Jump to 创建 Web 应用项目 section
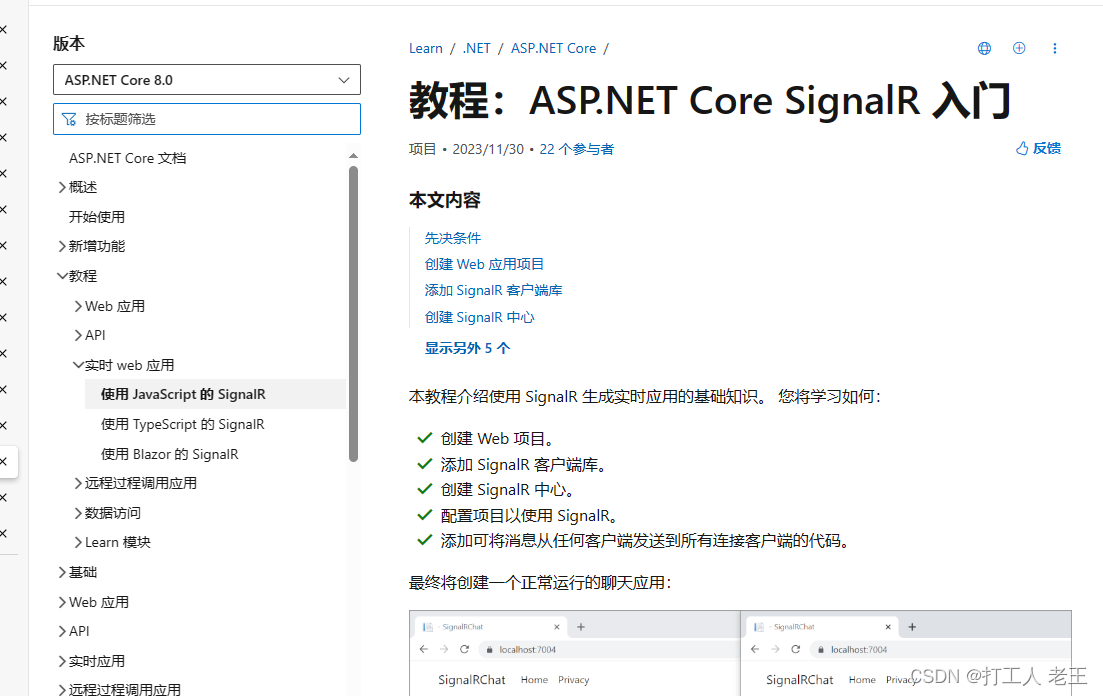The height and width of the screenshot is (696, 1103). [484, 264]
